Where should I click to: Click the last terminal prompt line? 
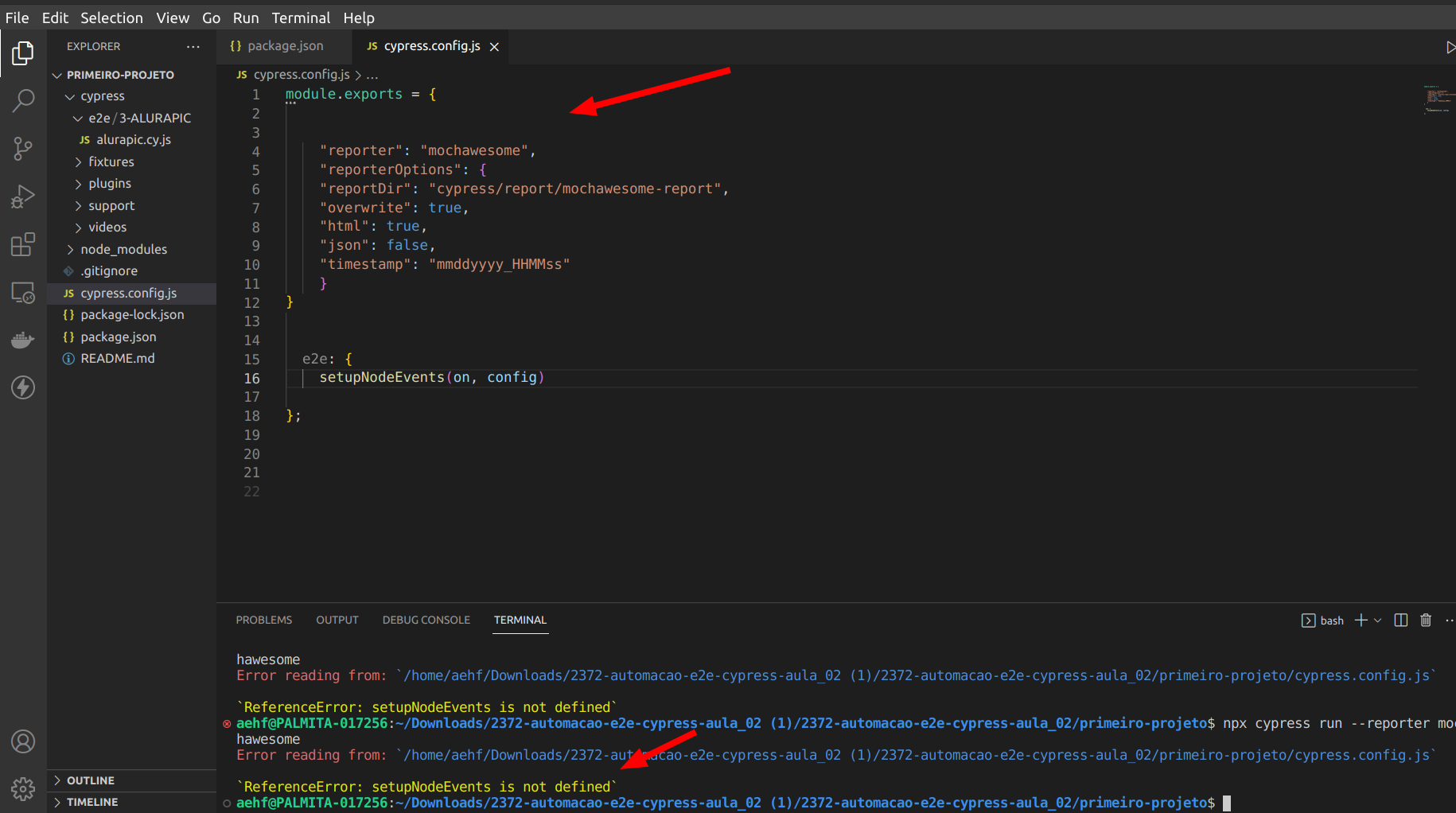tap(726, 803)
